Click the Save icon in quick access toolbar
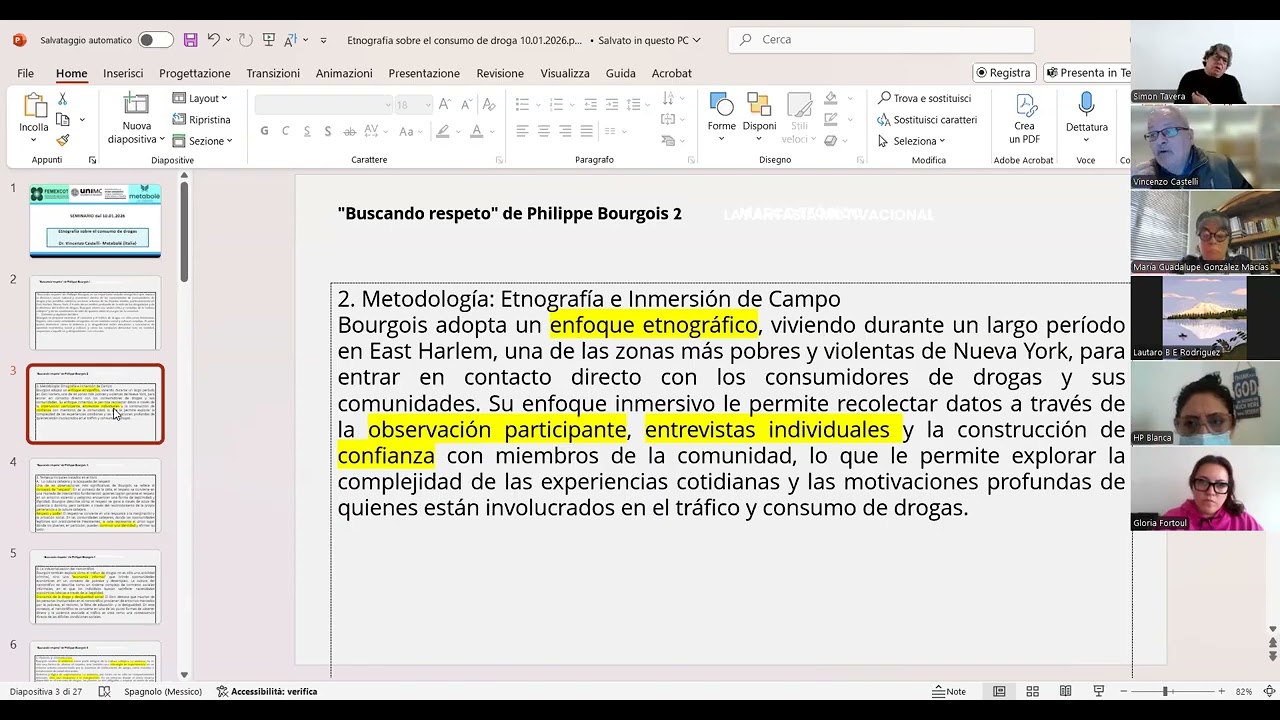Image resolution: width=1280 pixels, height=720 pixels. click(x=190, y=40)
